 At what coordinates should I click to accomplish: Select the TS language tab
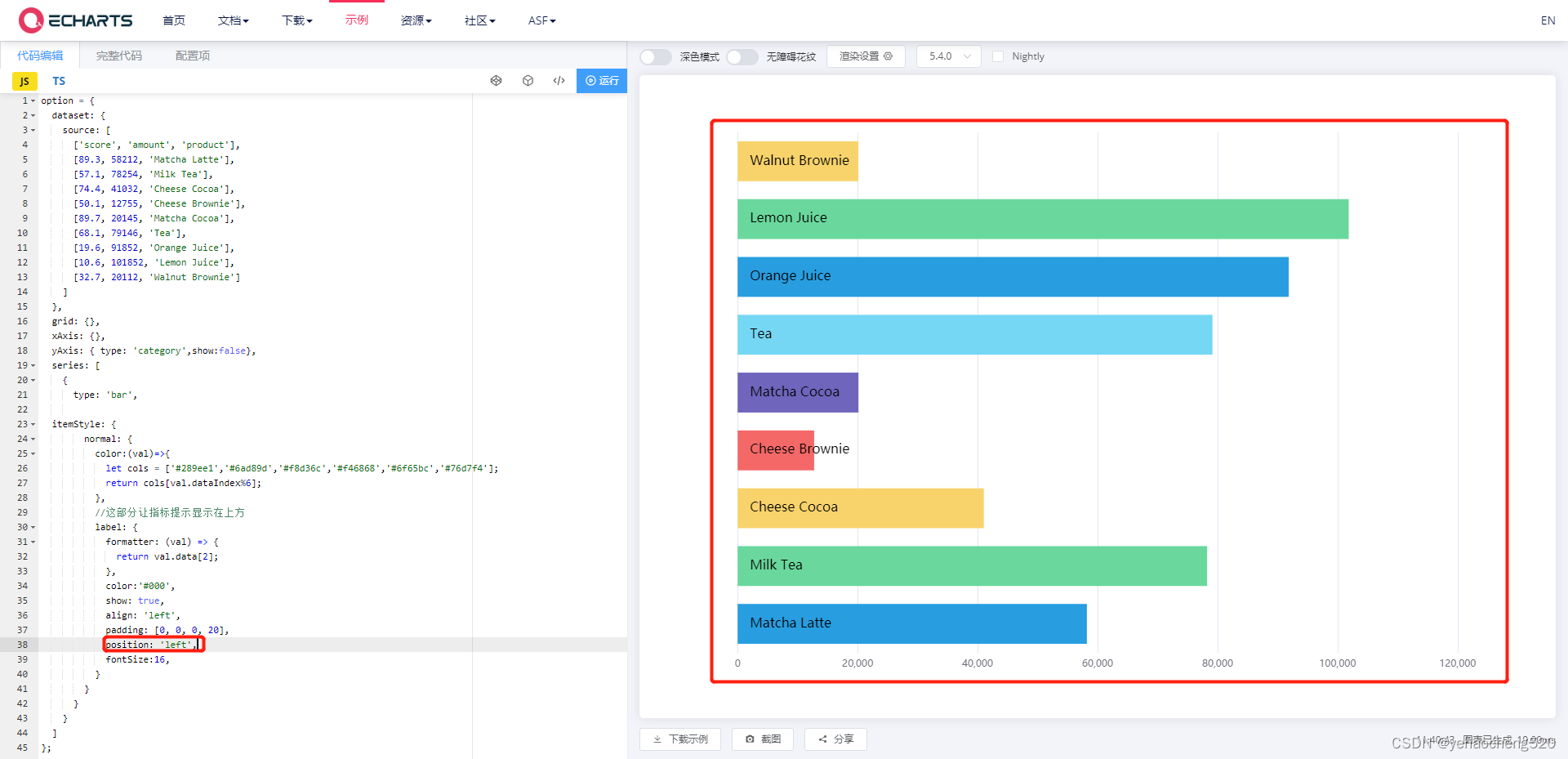[x=59, y=81]
